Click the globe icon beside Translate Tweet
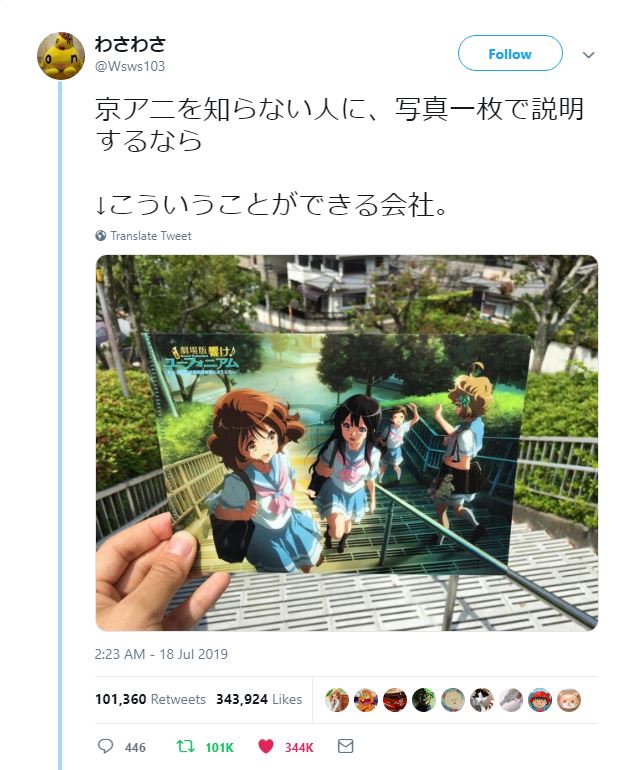This screenshot has height=770, width=633. 101,236
